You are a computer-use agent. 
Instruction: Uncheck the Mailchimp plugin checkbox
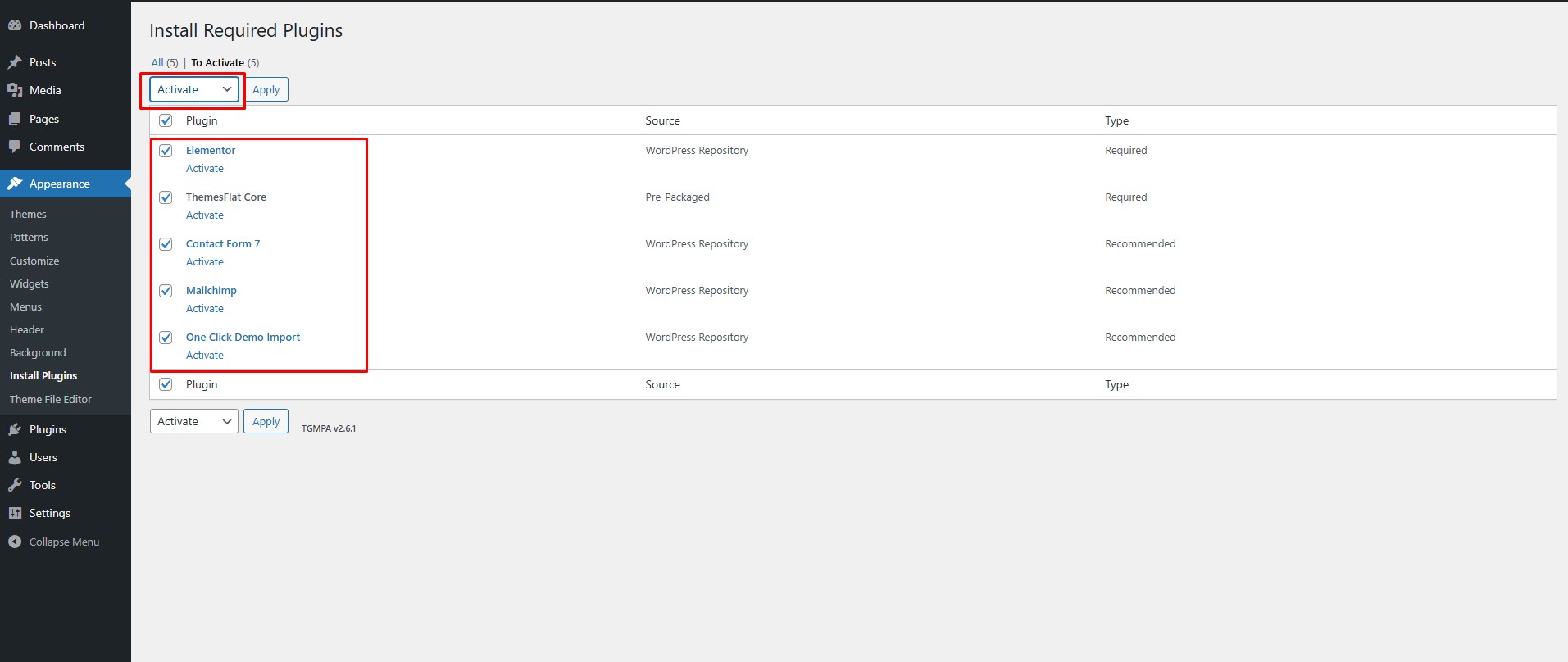click(x=166, y=291)
